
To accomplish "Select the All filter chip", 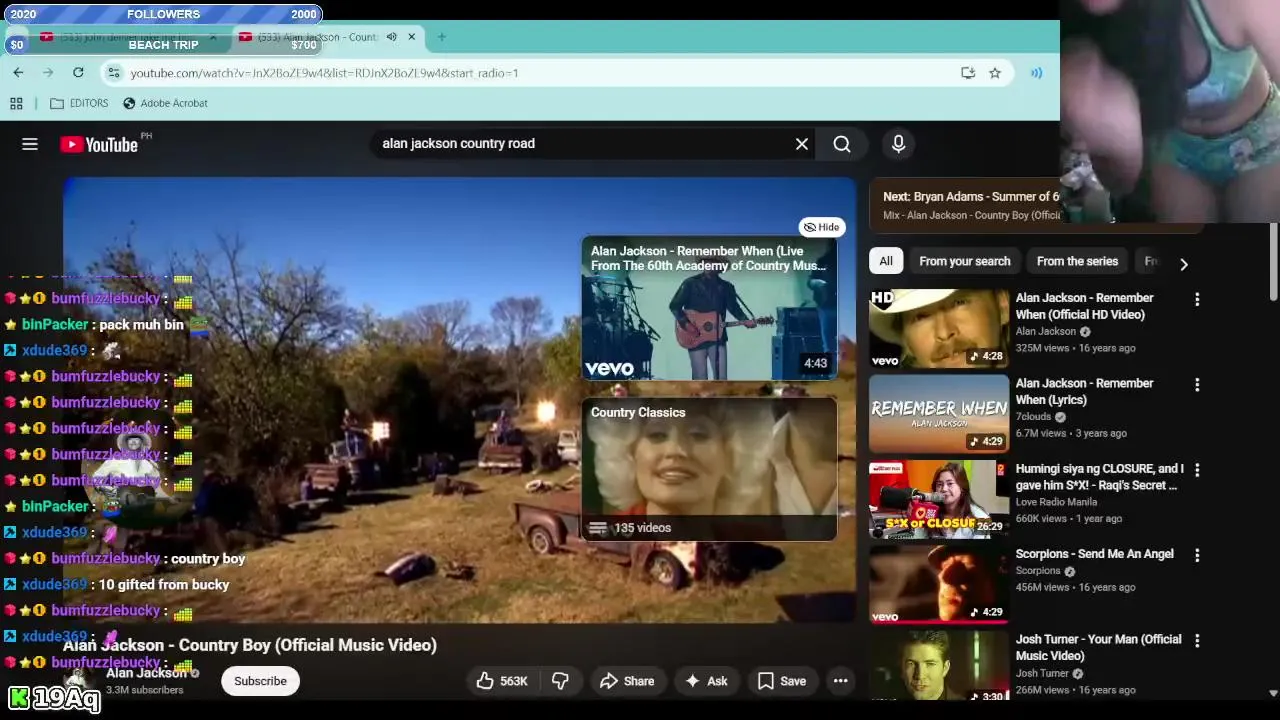I will click(x=886, y=261).
